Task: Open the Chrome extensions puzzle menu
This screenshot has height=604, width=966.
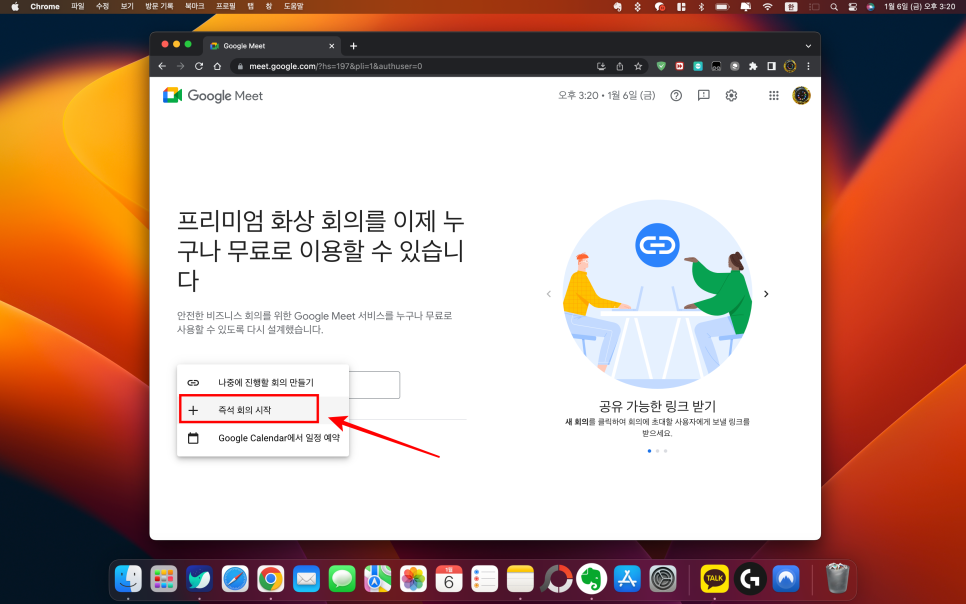Action: coord(753,66)
